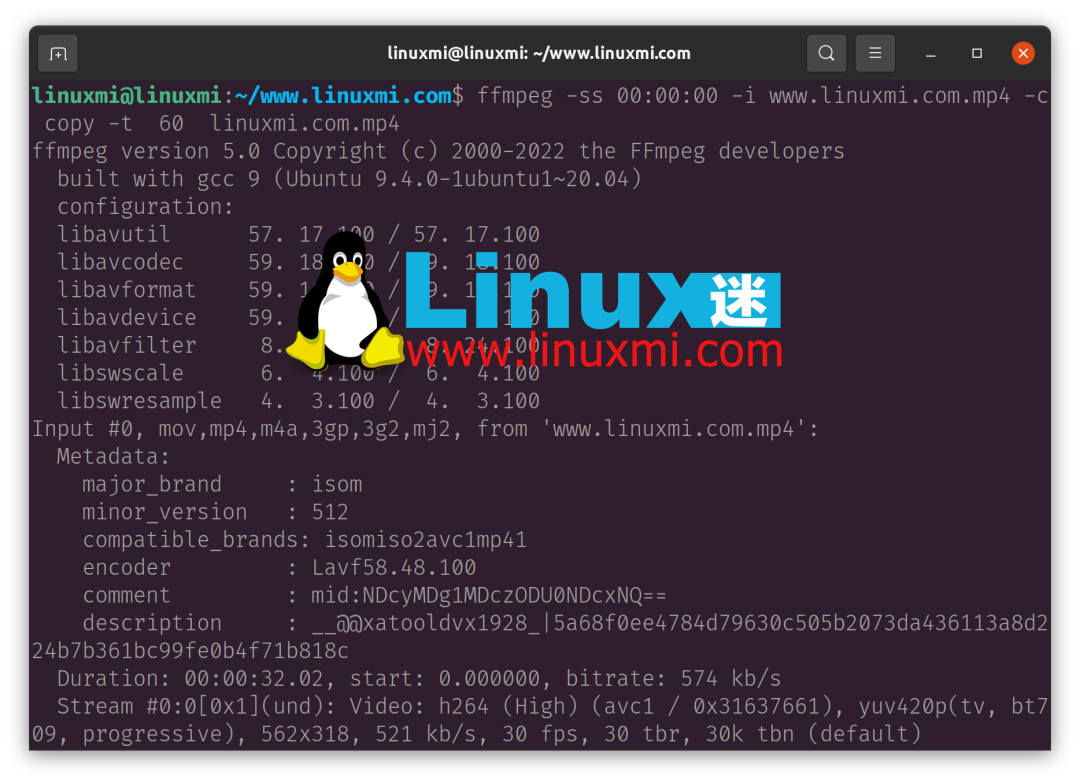Click the ffmpeg version 5.0 line
Image resolution: width=1080 pixels, height=783 pixels.
pos(438,151)
